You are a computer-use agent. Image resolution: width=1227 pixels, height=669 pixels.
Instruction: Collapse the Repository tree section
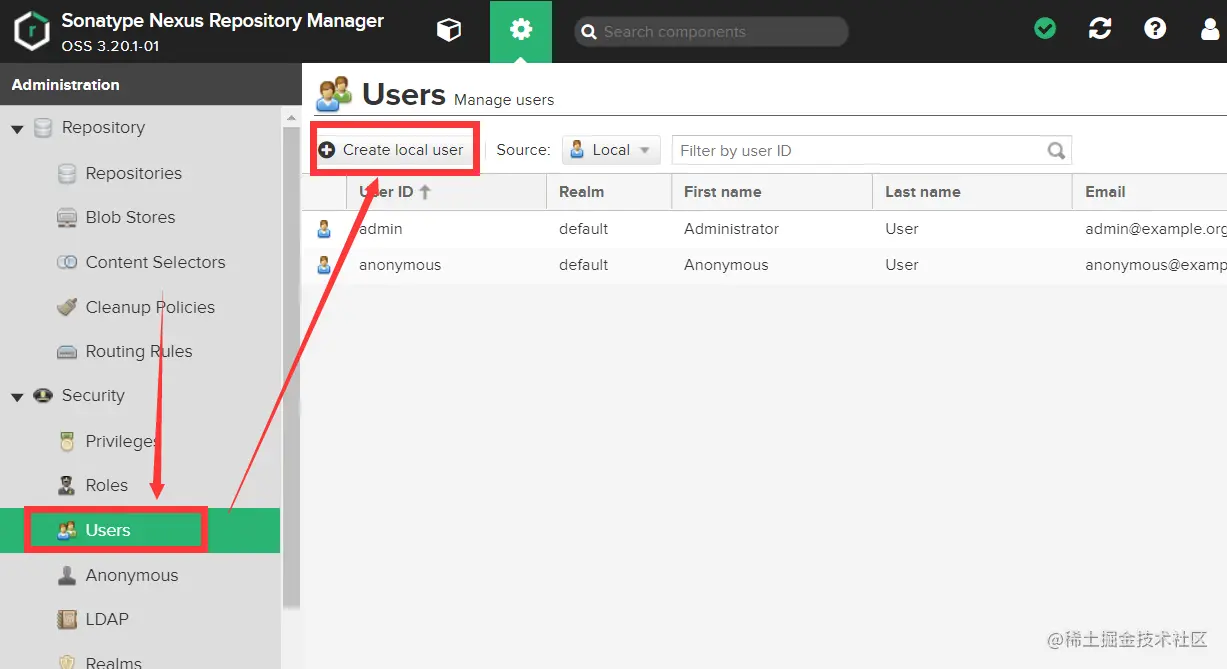coord(17,129)
